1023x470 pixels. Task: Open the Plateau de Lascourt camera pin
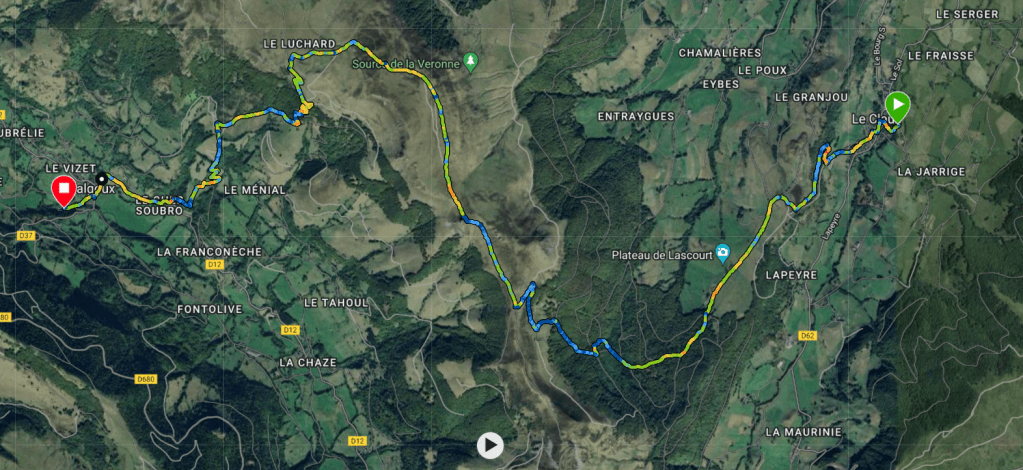click(722, 253)
